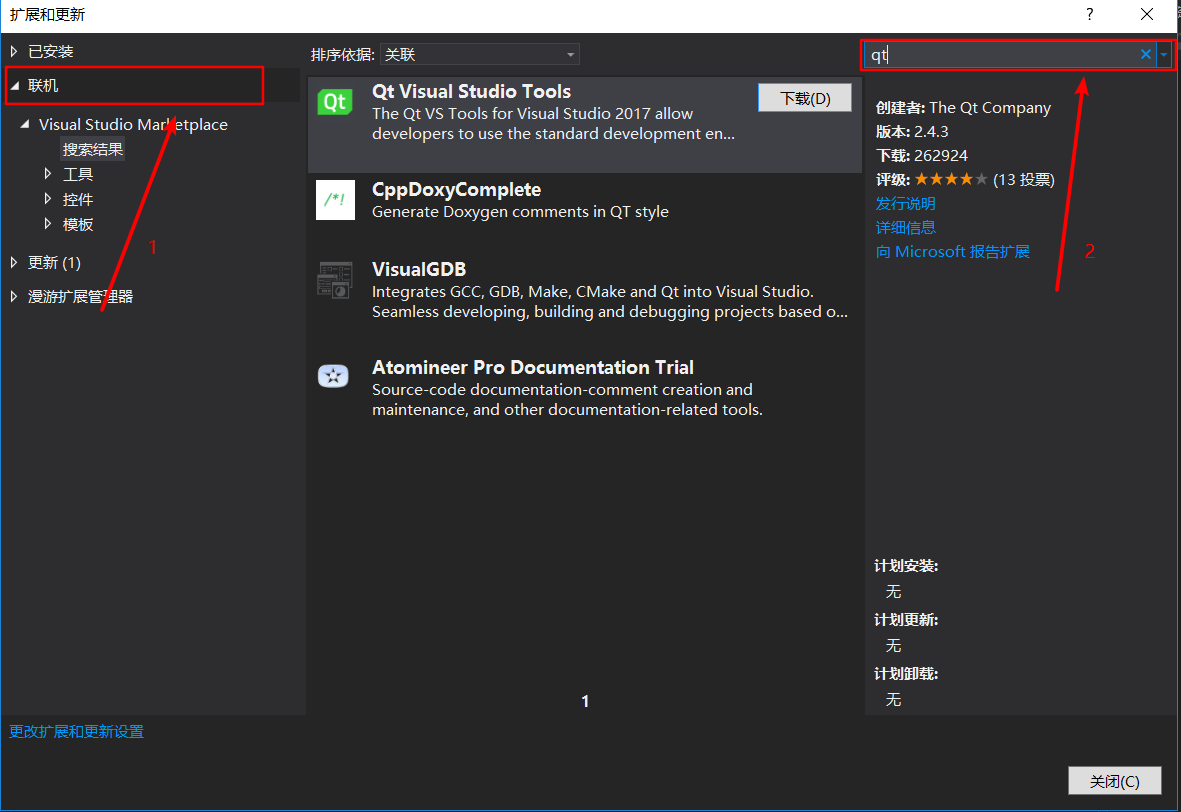Expand the 更新 (1) category
Screen dimensions: 1181x812
pos(14,262)
